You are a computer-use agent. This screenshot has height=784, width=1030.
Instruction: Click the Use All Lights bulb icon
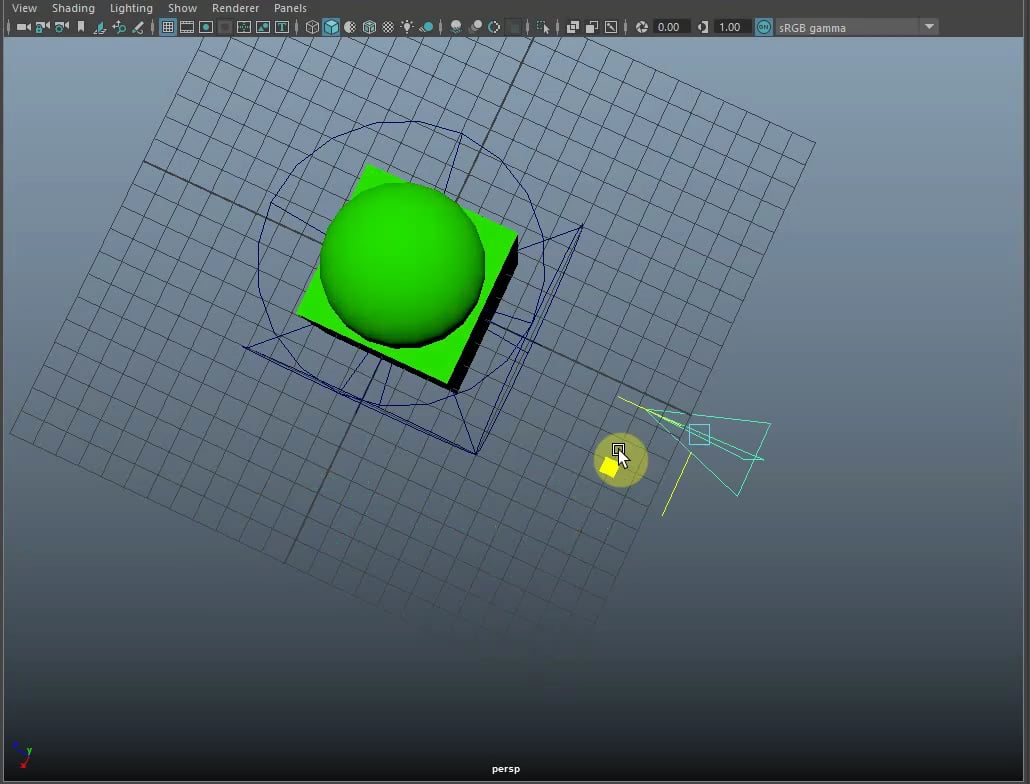click(407, 27)
